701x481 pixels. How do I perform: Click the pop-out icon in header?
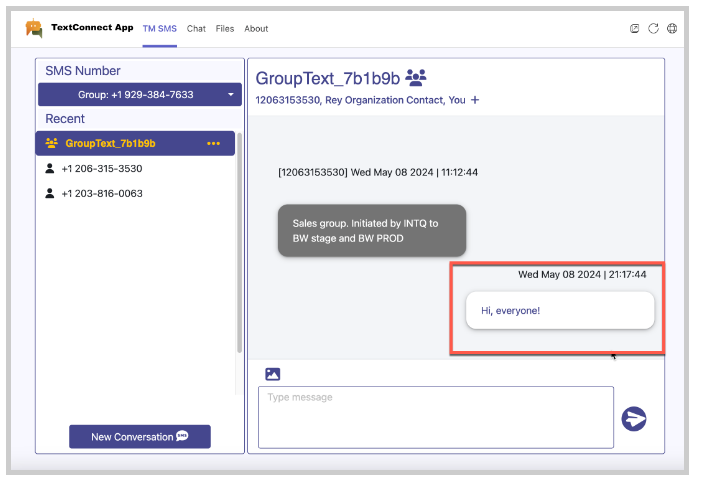635,28
